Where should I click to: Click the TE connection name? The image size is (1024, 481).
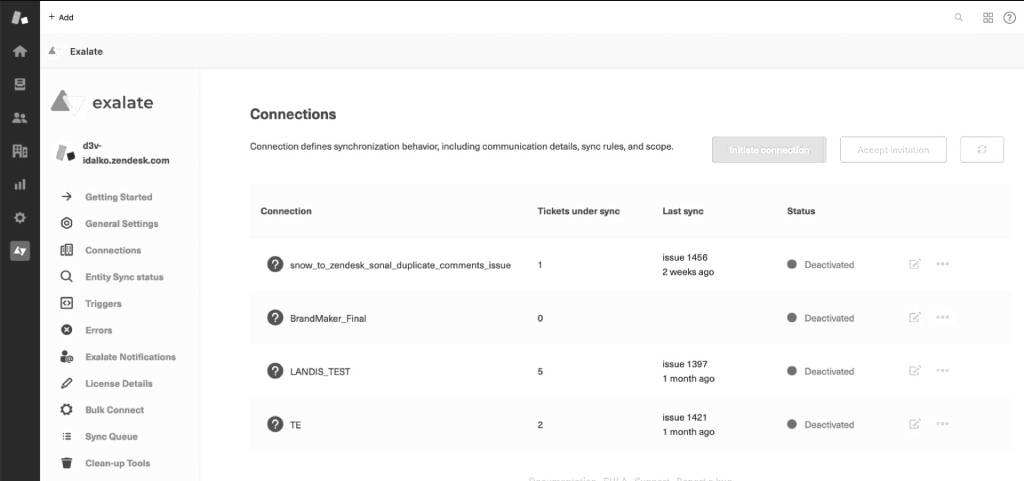(x=295, y=425)
